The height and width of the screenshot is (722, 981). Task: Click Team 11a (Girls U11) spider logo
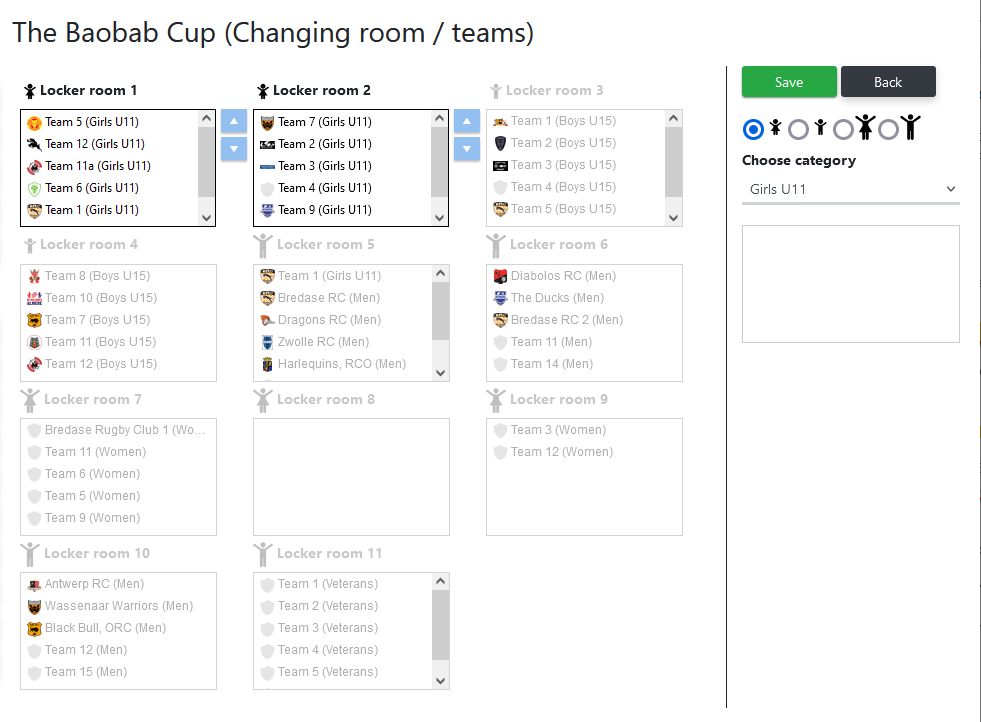34,166
